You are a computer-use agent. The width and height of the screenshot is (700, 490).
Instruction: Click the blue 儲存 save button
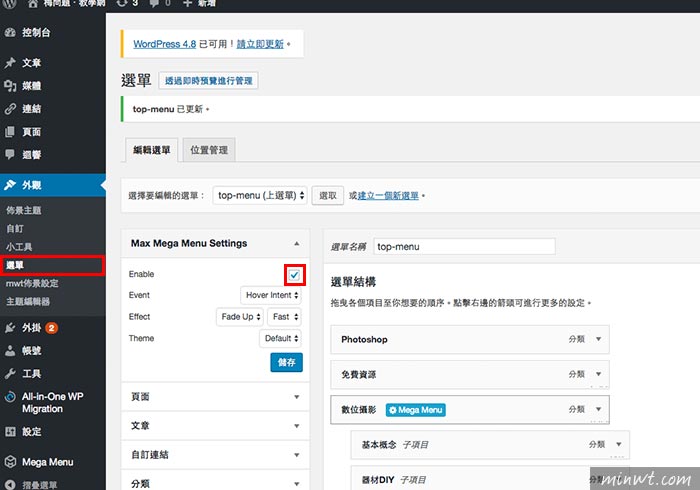[286, 362]
